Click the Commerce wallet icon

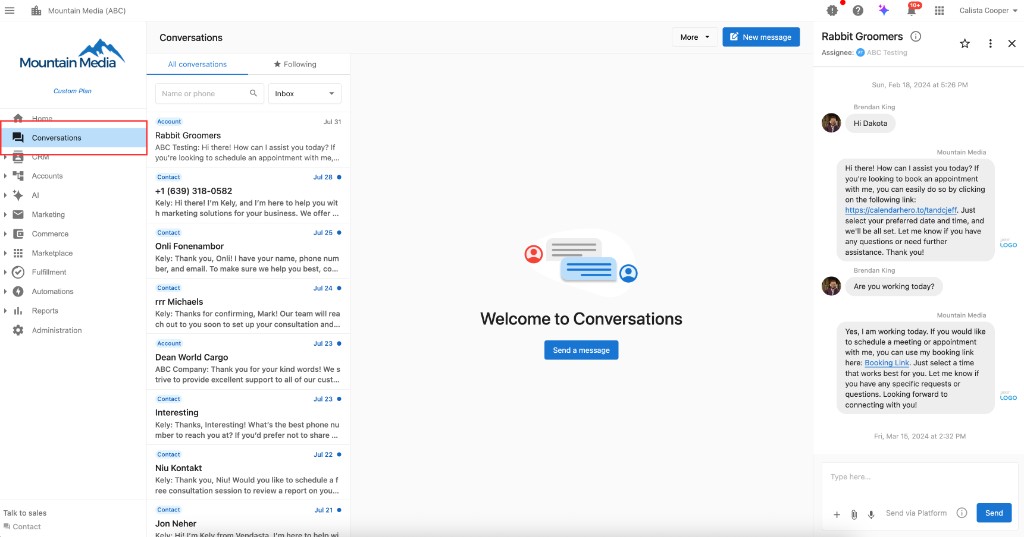click(x=18, y=234)
